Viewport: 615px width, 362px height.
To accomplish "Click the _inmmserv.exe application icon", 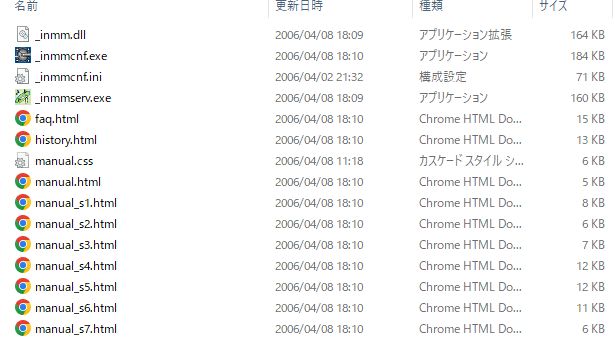I will coord(23,97).
